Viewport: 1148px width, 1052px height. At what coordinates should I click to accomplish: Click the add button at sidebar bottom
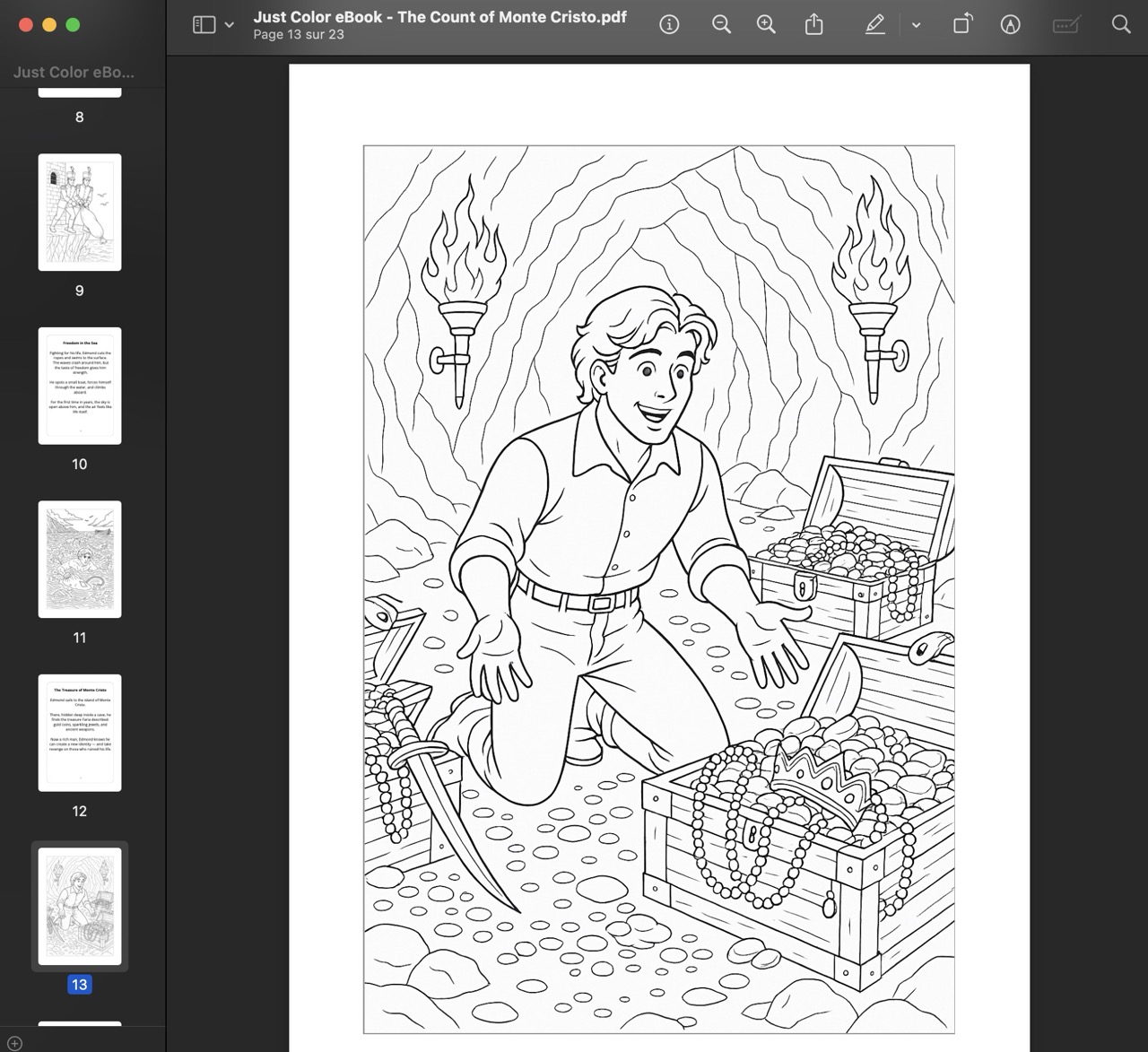coord(14,1043)
